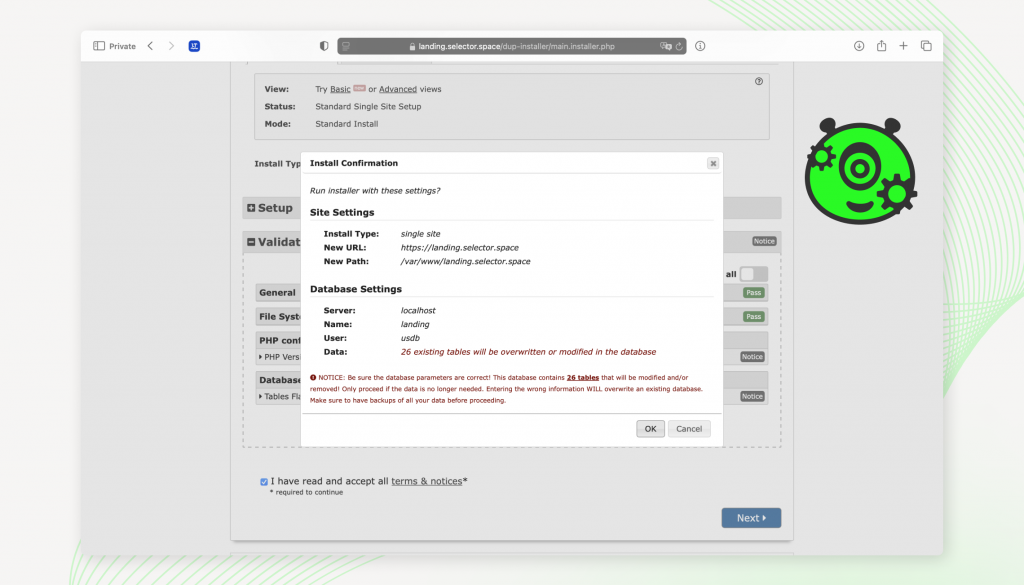Confirm installation with the OK button

[650, 428]
